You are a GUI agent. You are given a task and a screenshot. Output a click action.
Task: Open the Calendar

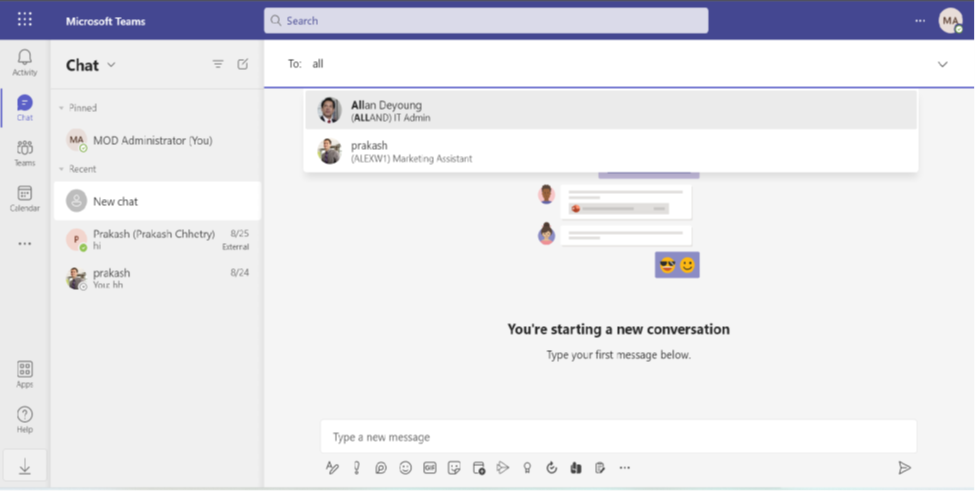click(x=24, y=198)
